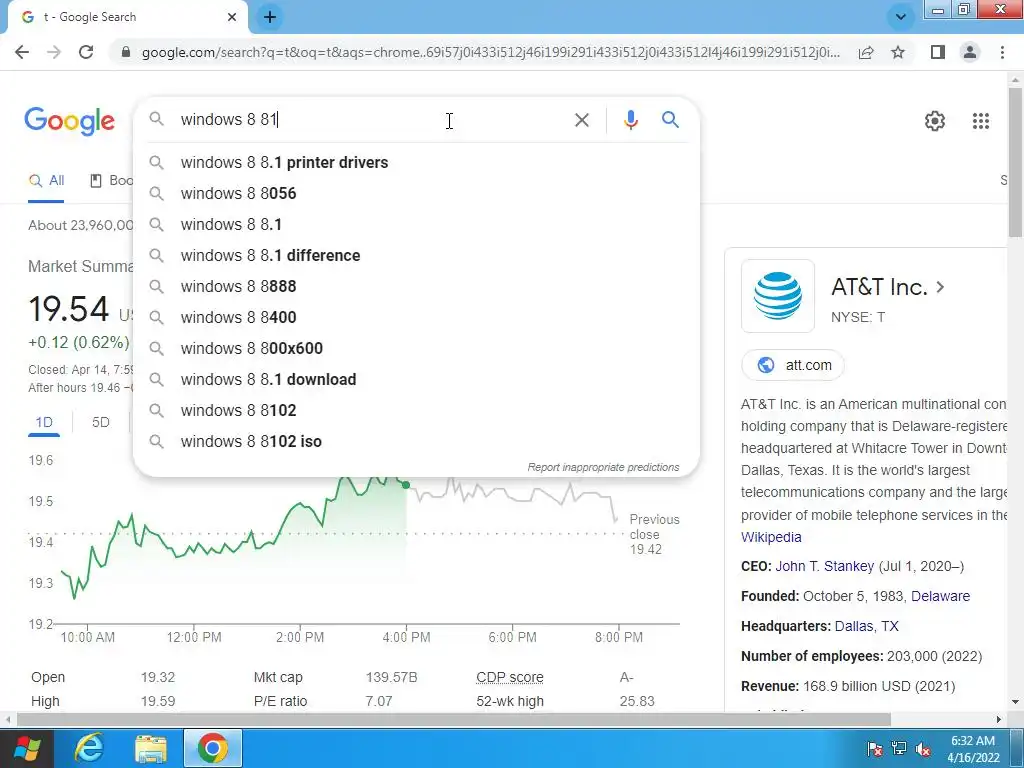This screenshot has width=1024, height=768.
Task: Choose the plain 'windows 8 8.1' suggestion
Action: click(x=416, y=225)
